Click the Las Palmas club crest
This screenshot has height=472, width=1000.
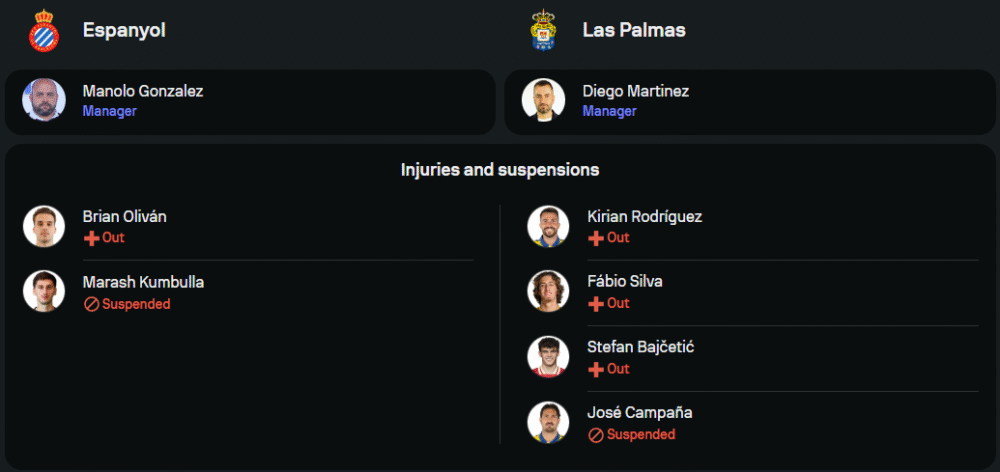[543, 30]
